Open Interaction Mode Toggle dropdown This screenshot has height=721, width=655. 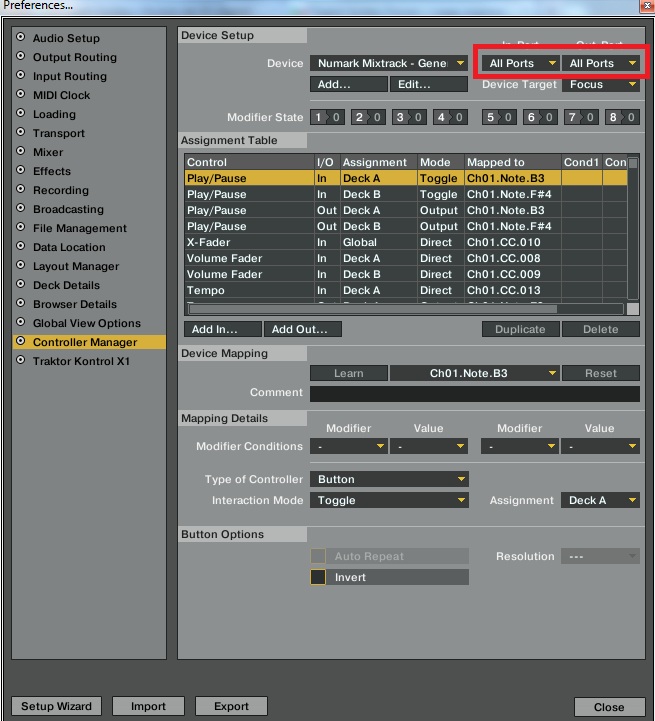point(389,500)
